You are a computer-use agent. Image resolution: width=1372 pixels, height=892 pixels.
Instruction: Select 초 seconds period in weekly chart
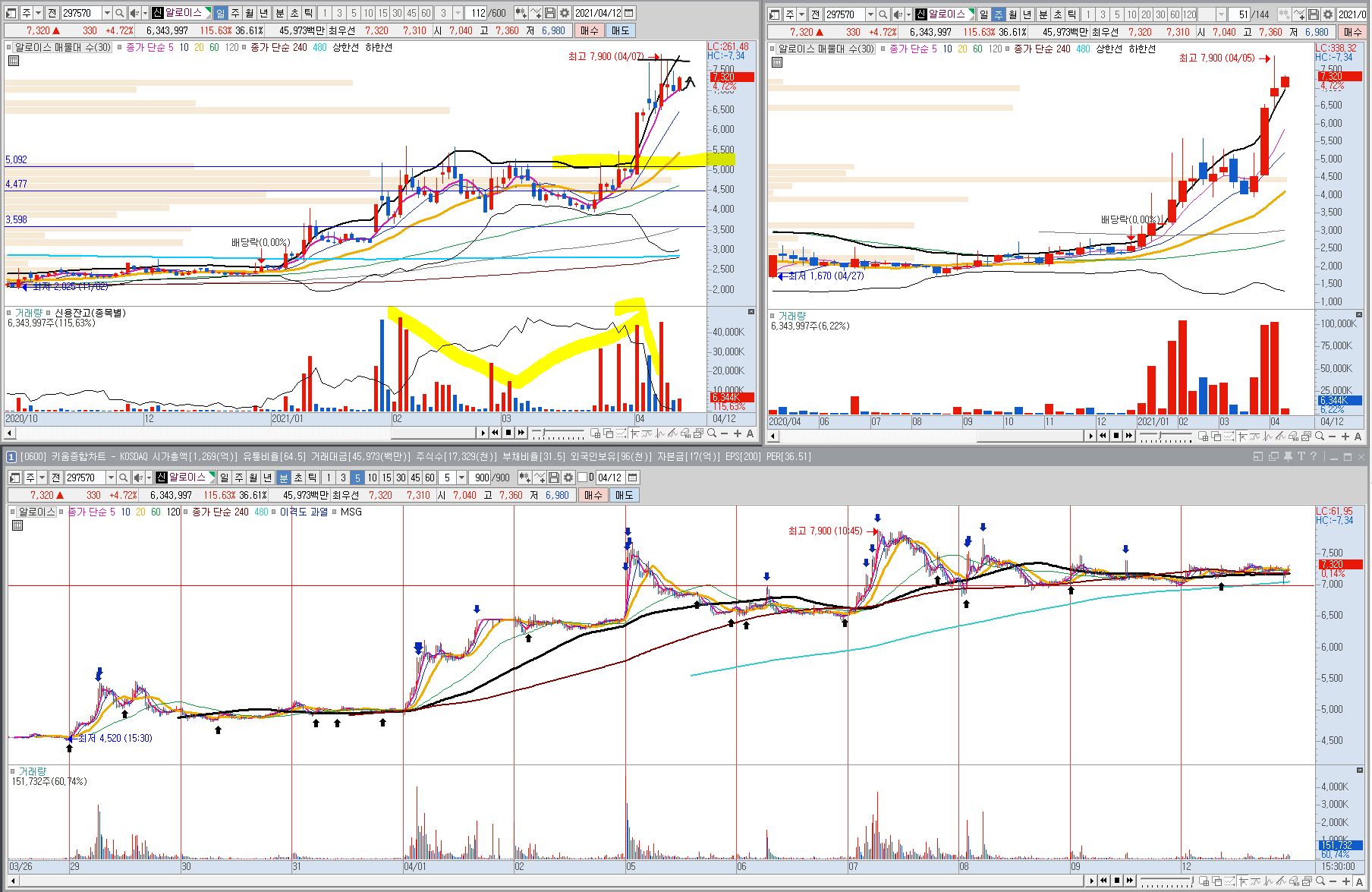coord(1057,14)
